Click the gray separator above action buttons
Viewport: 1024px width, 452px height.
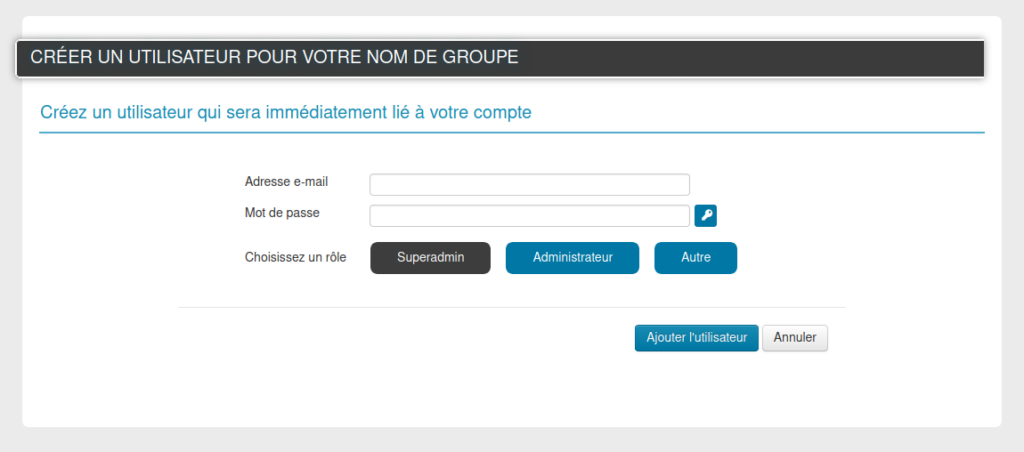click(512, 307)
